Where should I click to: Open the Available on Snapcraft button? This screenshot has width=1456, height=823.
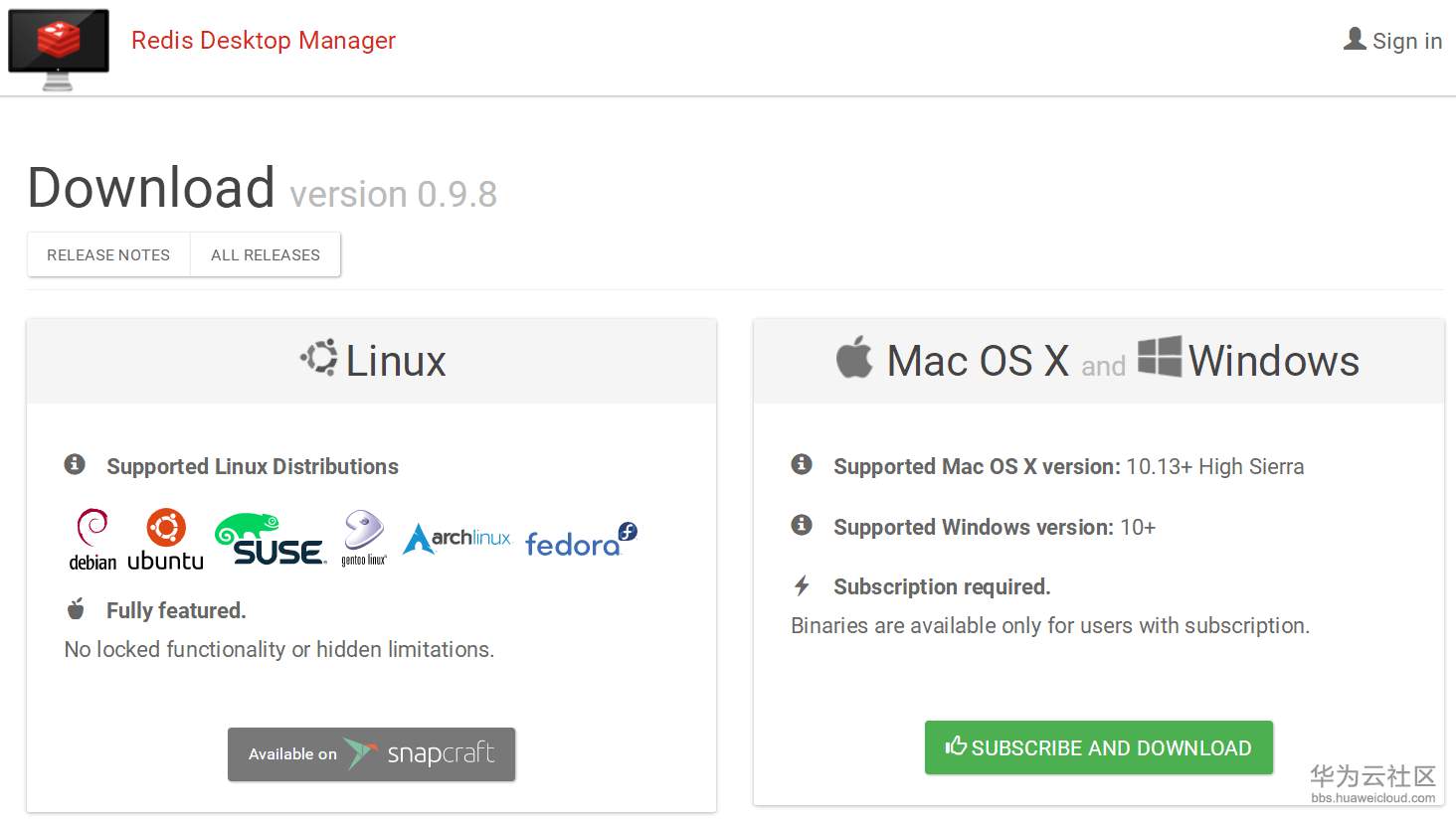371,754
